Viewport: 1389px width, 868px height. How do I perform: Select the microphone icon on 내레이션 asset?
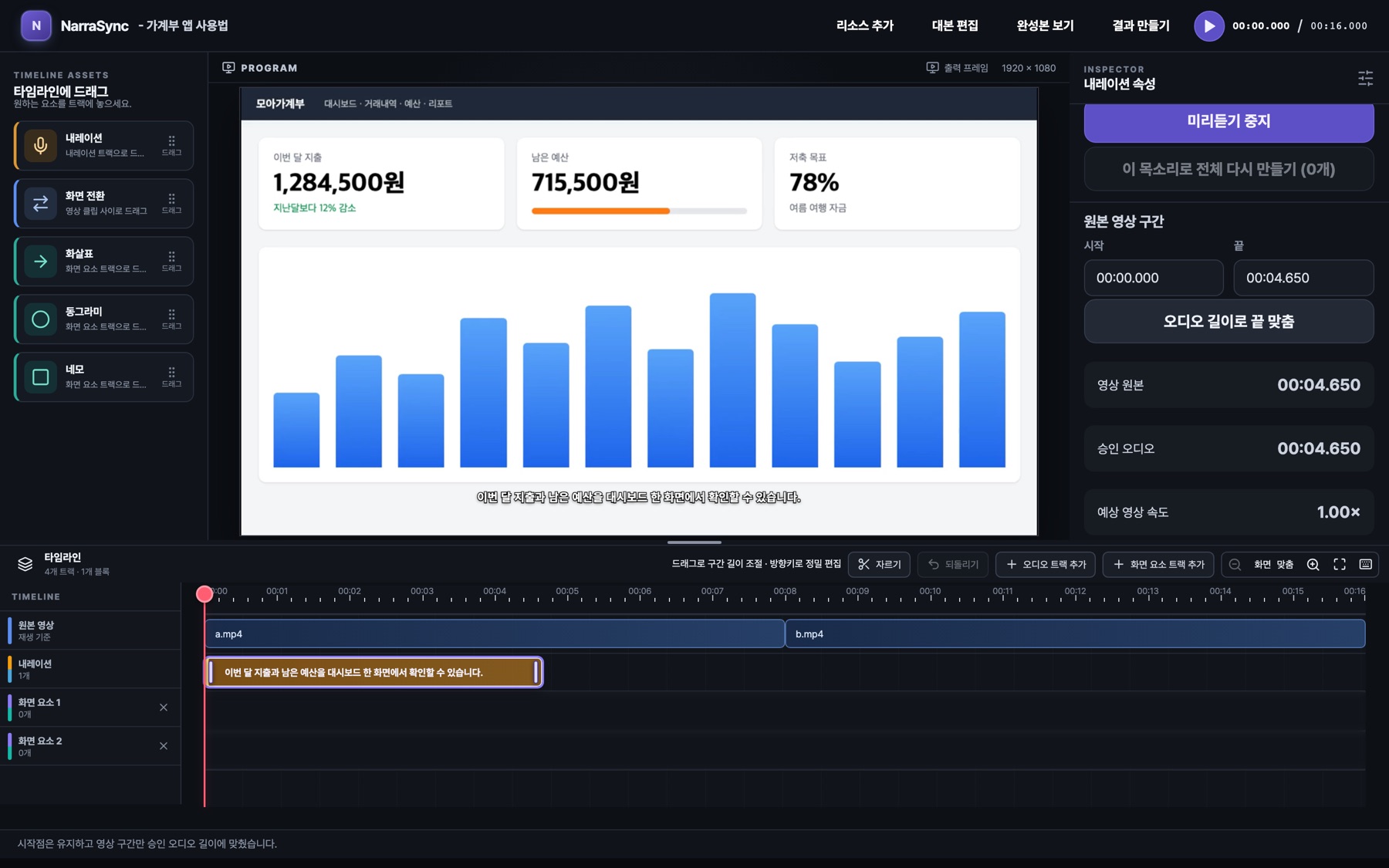(x=41, y=145)
